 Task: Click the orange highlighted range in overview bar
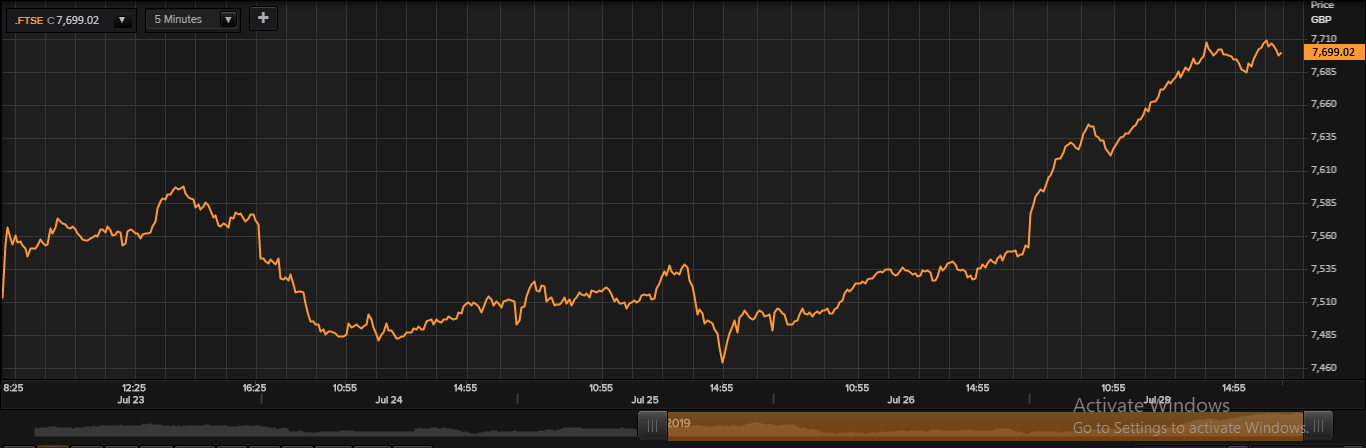pos(985,425)
